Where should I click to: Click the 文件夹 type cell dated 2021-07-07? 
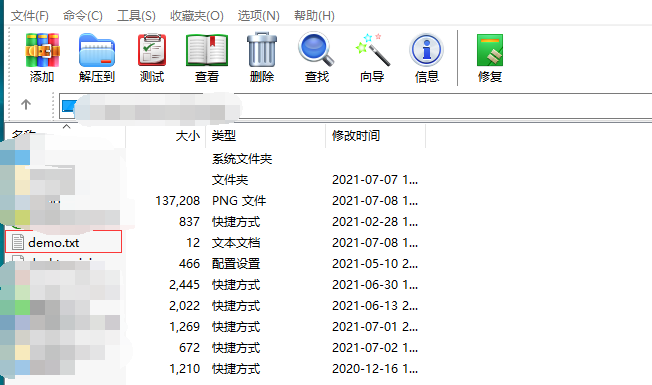[x=230, y=180]
